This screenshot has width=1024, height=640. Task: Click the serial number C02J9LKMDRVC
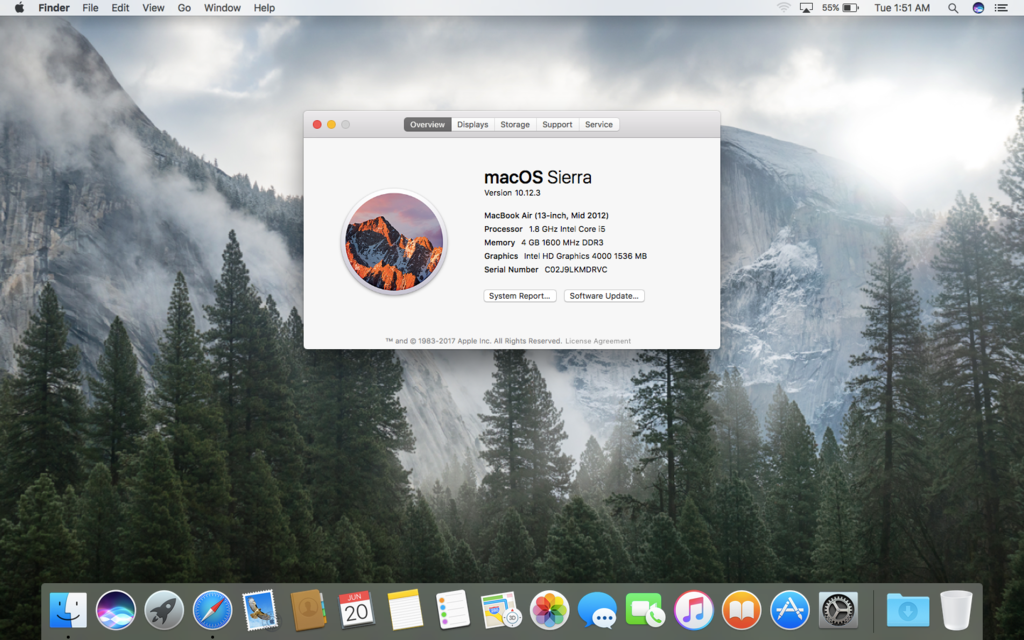(576, 270)
